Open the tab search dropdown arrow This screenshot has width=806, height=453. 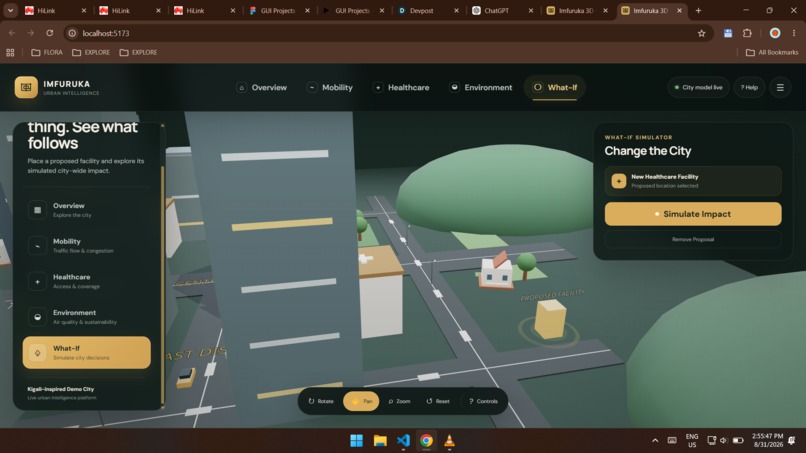click(10, 10)
